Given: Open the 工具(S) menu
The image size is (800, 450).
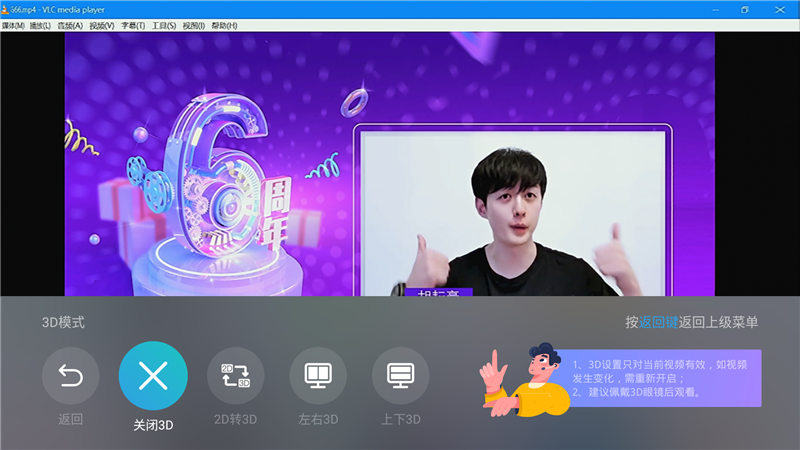Looking at the screenshot, I should (x=164, y=26).
